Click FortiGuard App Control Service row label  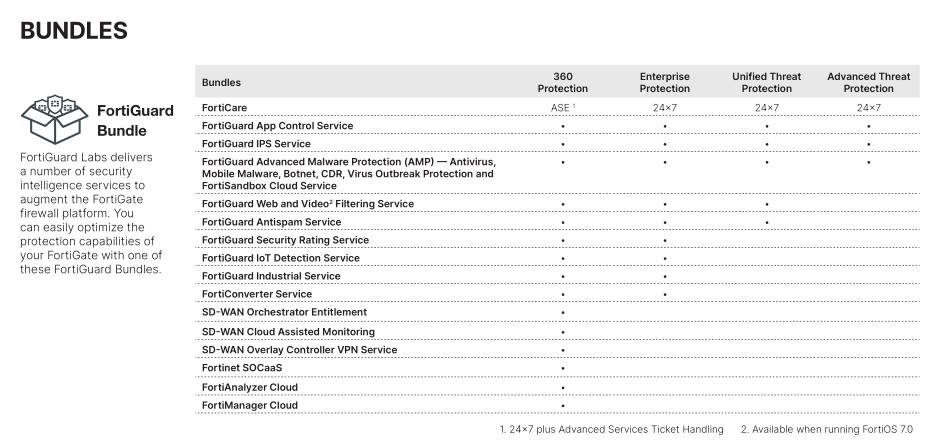[277, 126]
